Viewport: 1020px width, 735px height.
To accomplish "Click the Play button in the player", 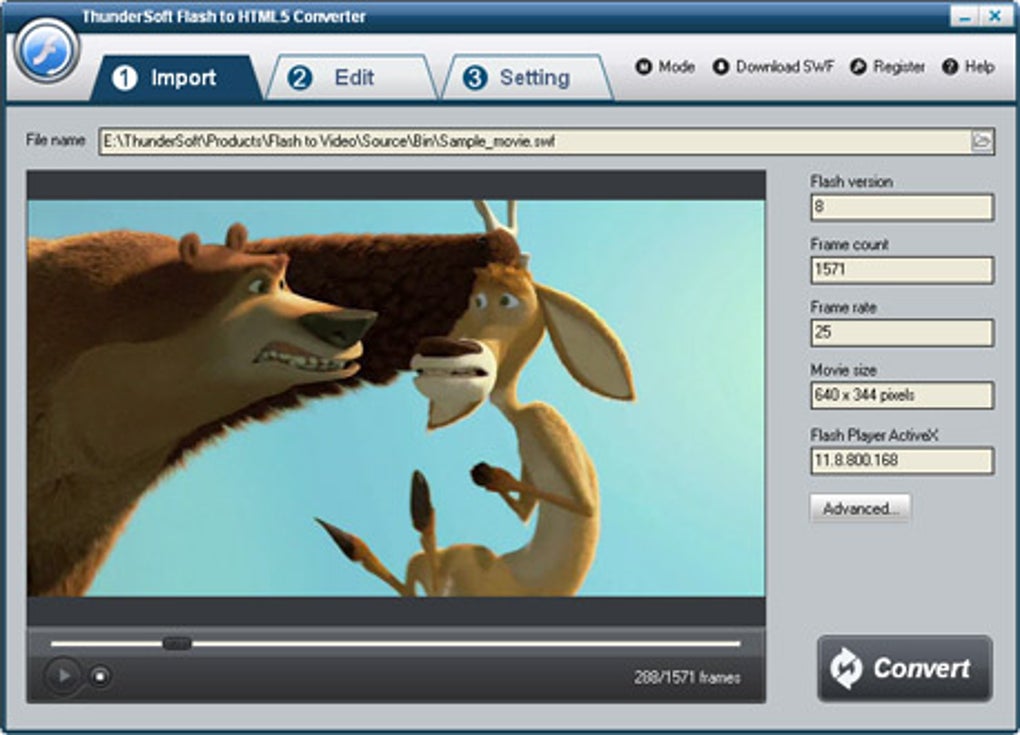I will tap(63, 676).
